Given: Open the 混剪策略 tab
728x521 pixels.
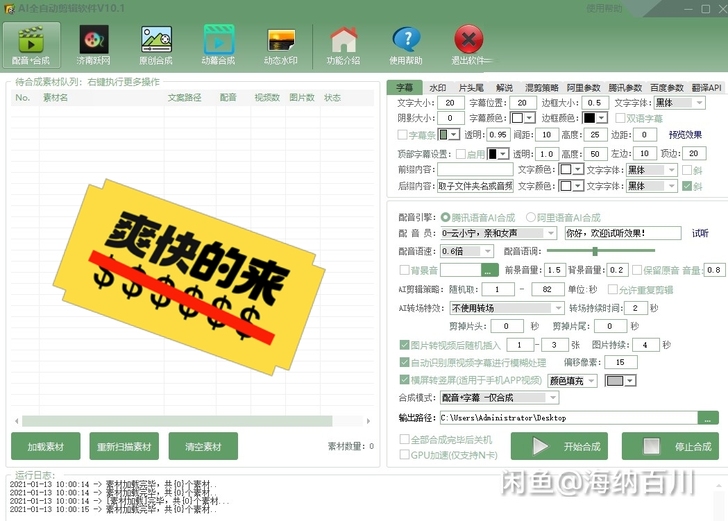Looking at the screenshot, I should [x=541, y=88].
